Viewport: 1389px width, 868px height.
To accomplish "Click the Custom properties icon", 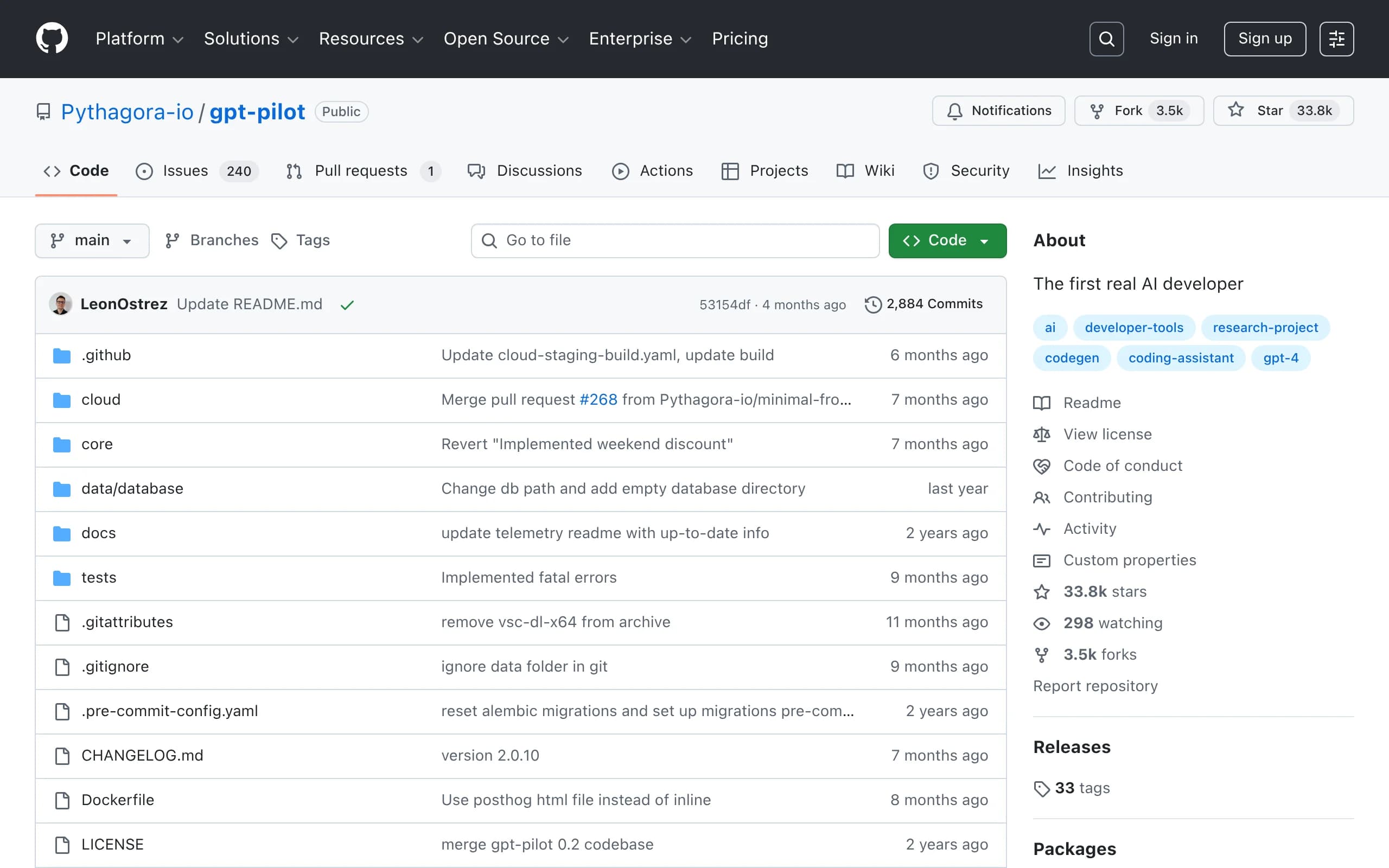I will tap(1042, 560).
